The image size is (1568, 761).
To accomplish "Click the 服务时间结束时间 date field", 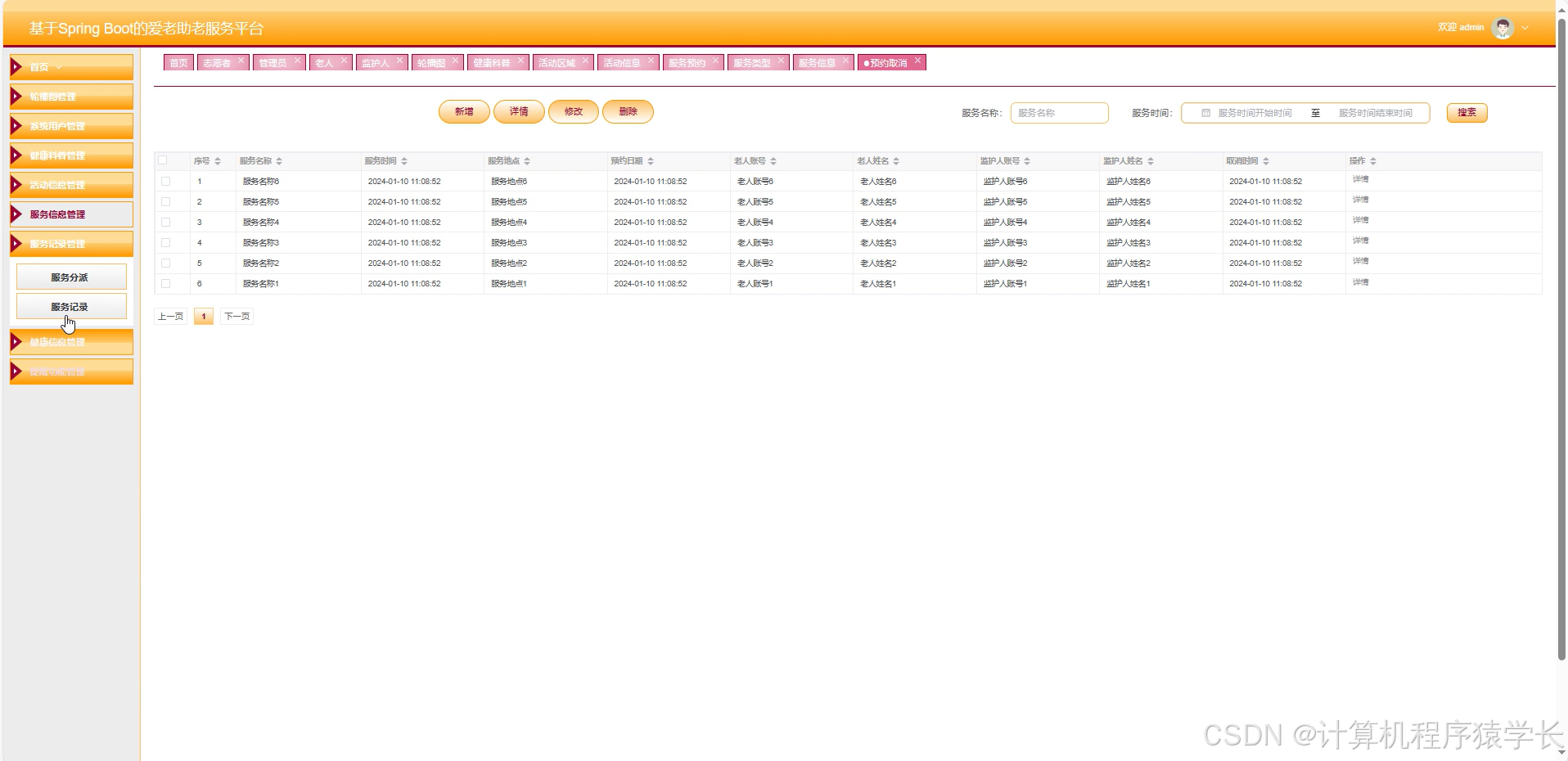I will pyautogui.click(x=1375, y=113).
